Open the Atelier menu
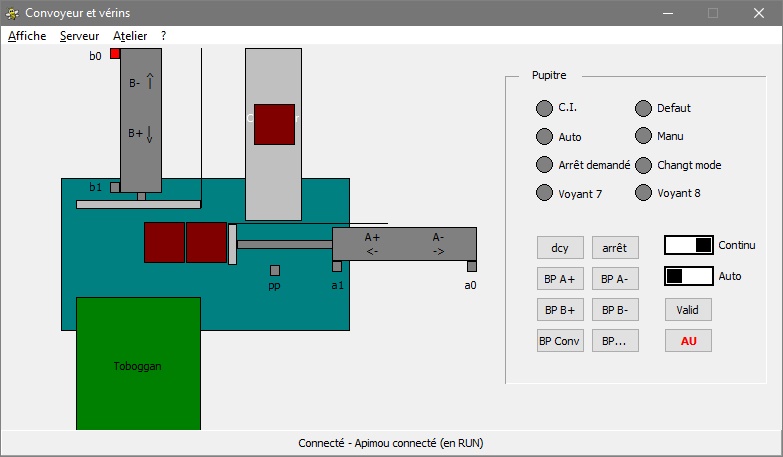 [x=130, y=35]
